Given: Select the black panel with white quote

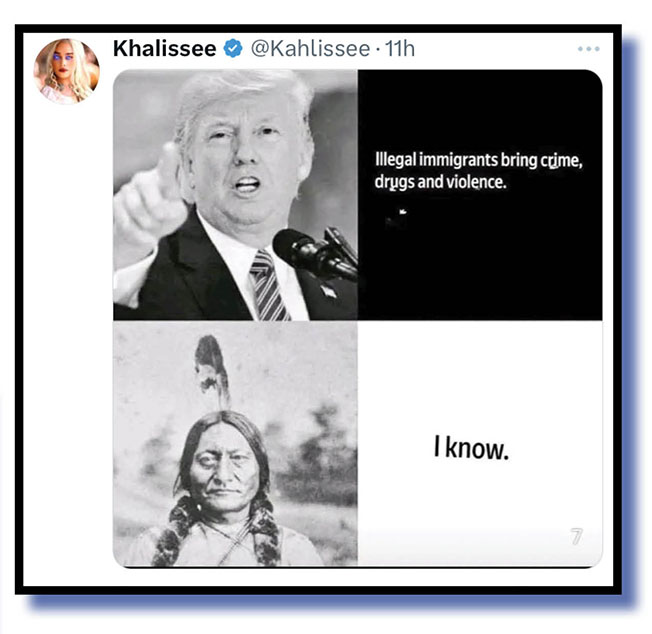Looking at the screenshot, I should pyautogui.click(x=480, y=195).
